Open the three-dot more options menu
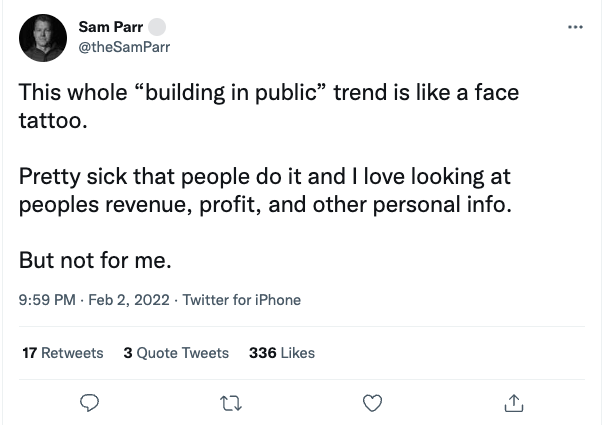602x425 pixels. [573, 27]
